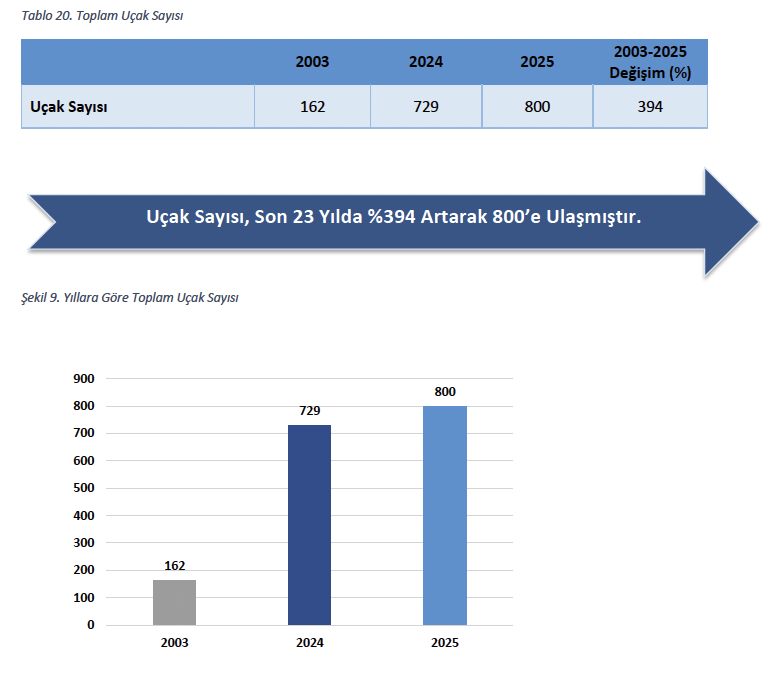Click the 800 data label above bar
783x683 pixels.
coord(445,392)
